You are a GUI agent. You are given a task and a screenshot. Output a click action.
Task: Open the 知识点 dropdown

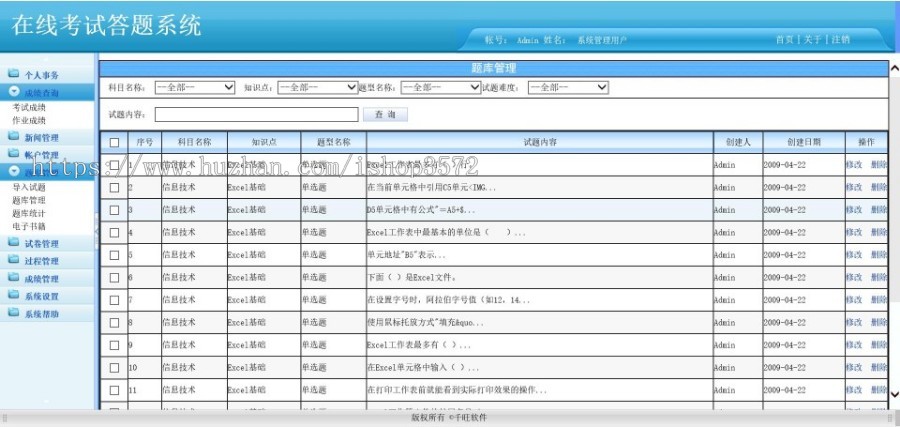[318, 87]
